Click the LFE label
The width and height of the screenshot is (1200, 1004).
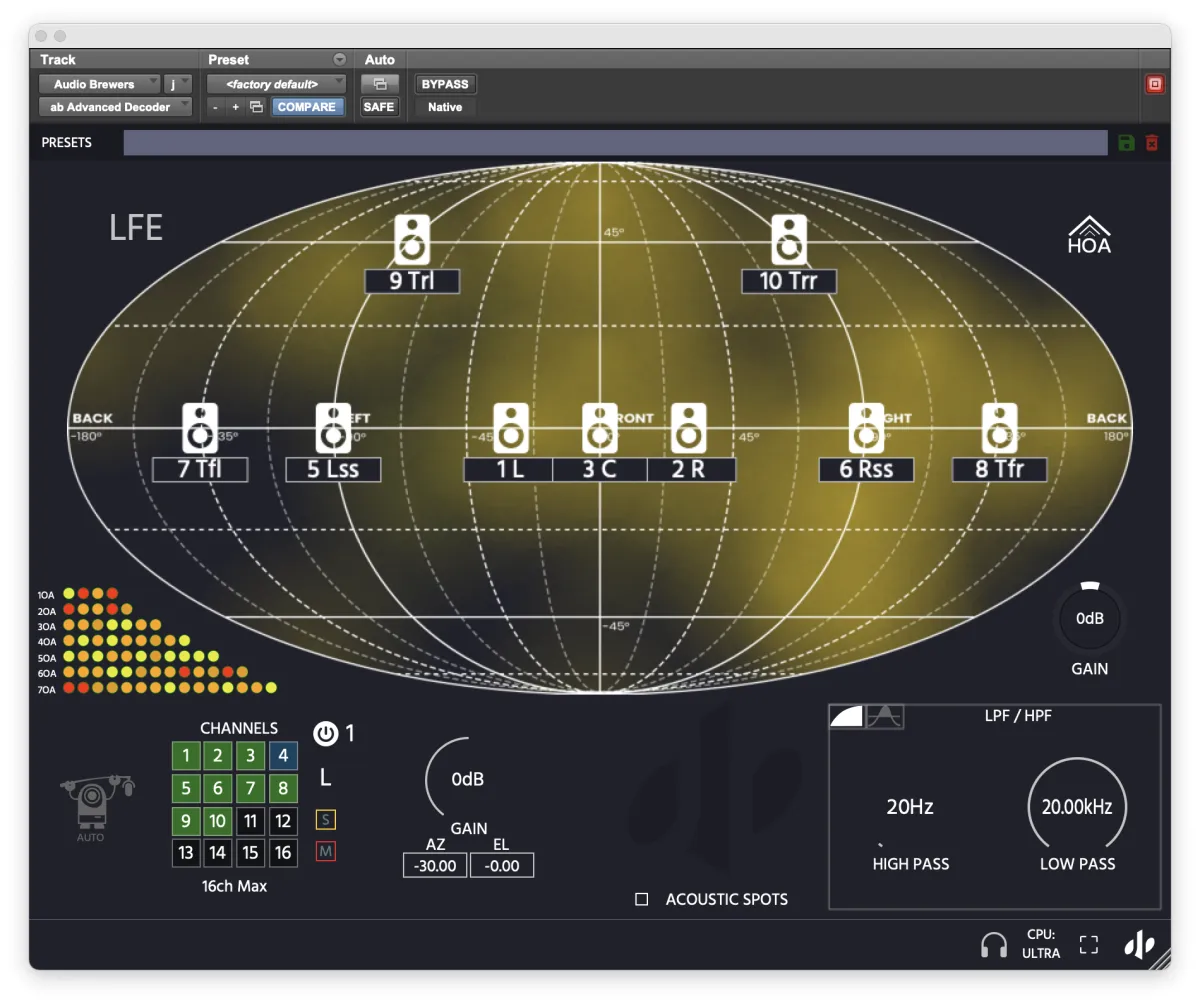point(136,228)
